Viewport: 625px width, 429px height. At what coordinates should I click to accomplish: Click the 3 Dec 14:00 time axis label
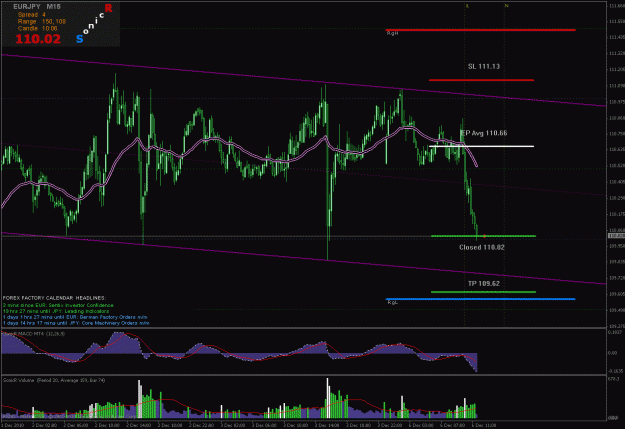(327, 425)
